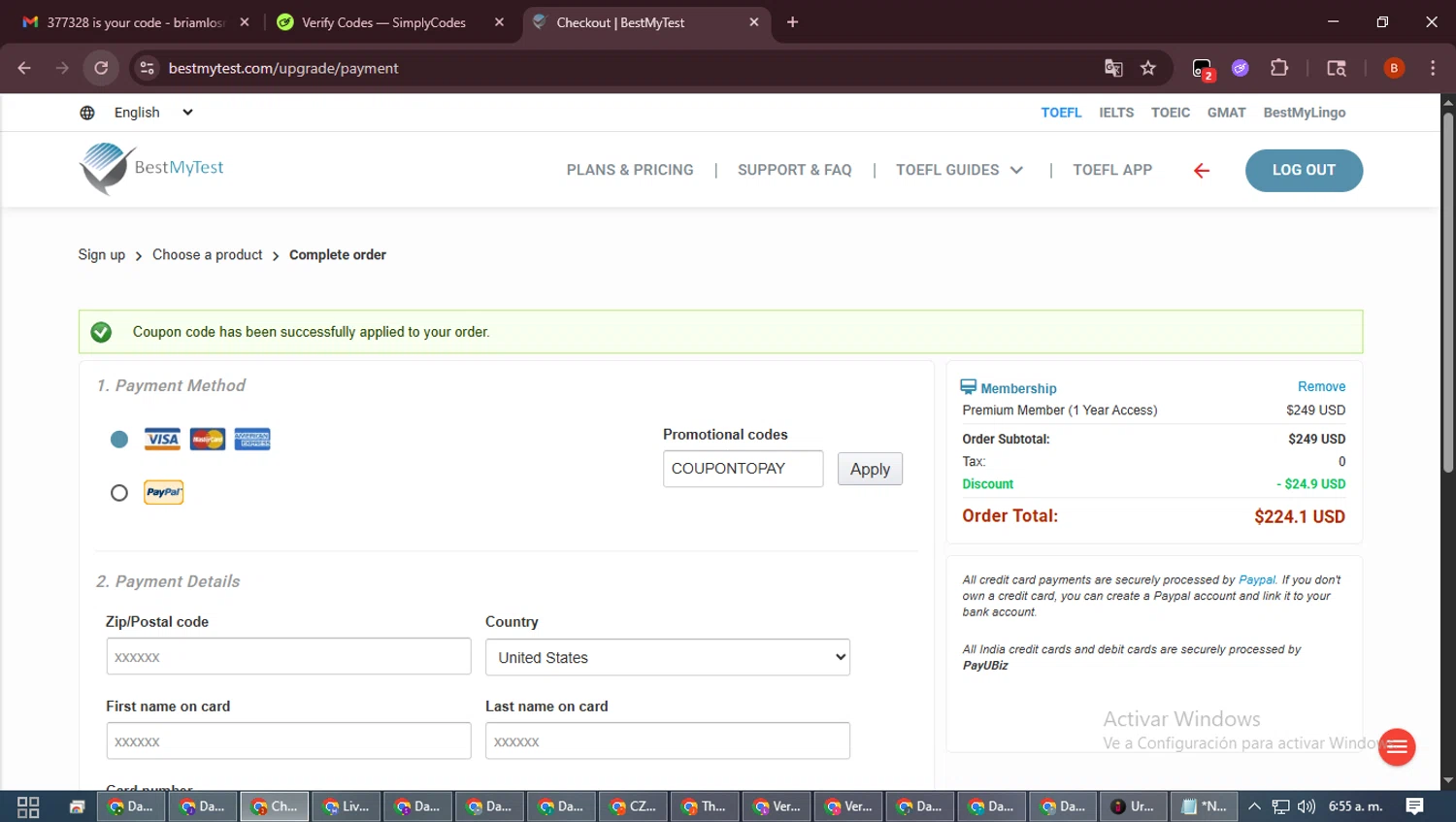This screenshot has width=1456, height=822.
Task: Click the Promotional codes input field
Action: (744, 469)
